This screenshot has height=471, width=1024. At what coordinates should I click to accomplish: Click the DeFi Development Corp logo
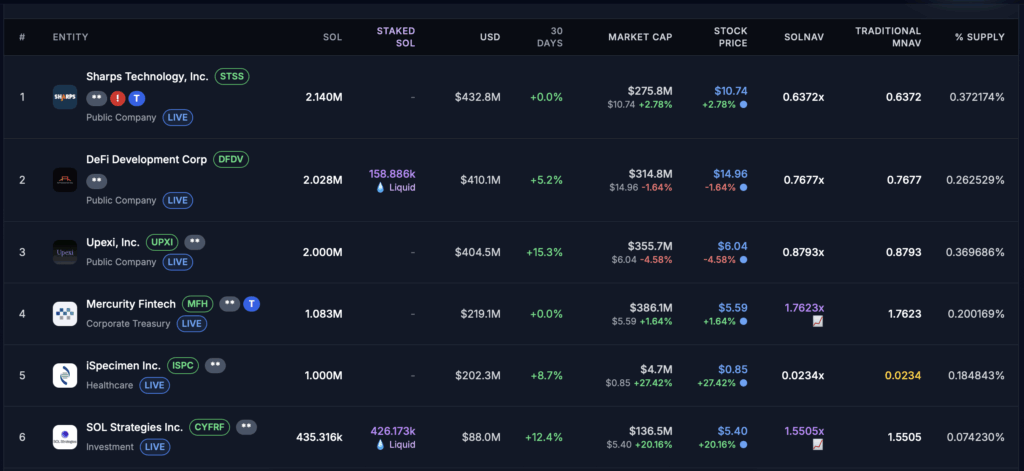click(65, 180)
